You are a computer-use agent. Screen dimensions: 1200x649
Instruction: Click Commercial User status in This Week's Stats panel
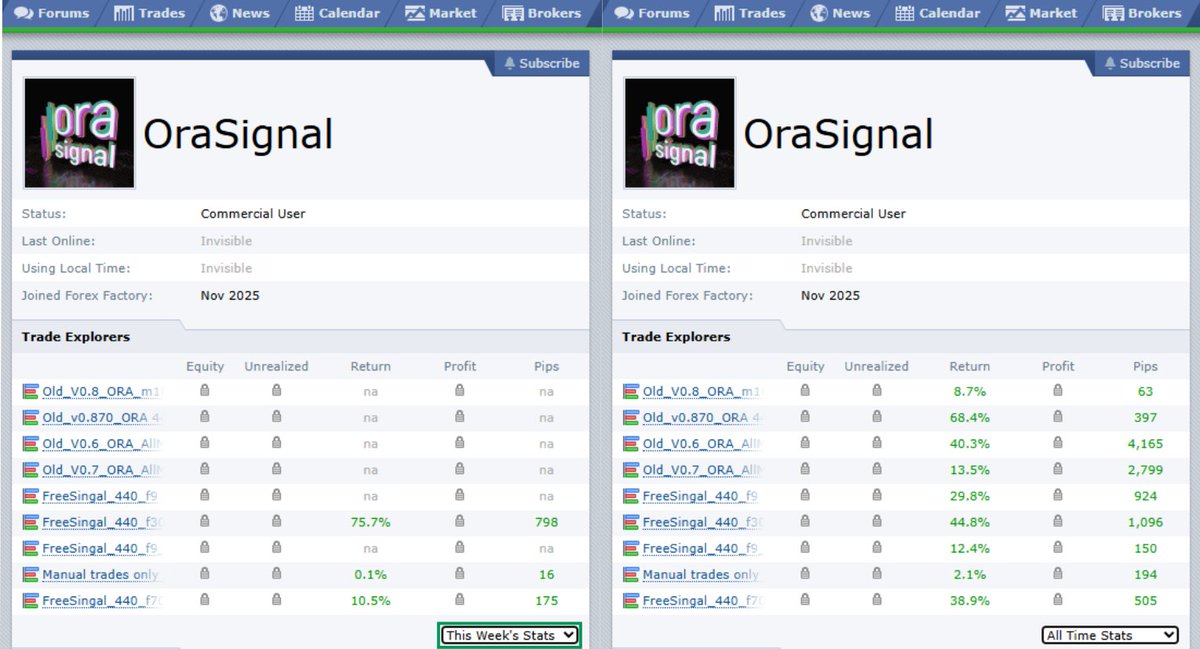[x=253, y=213]
